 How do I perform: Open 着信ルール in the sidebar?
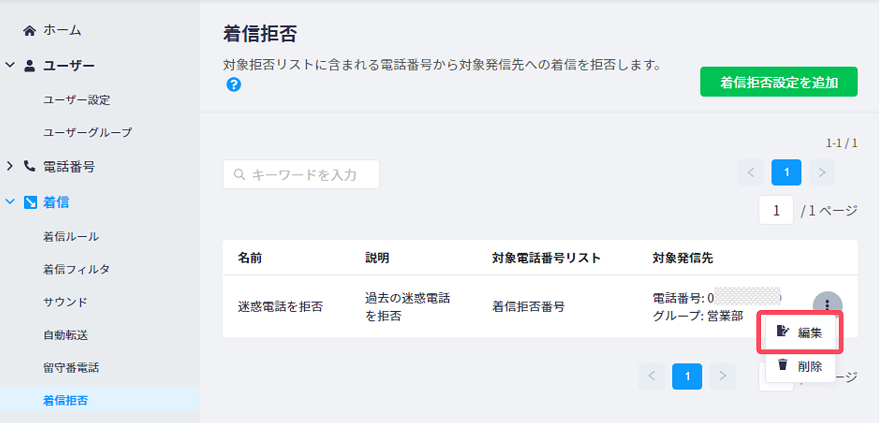point(71,236)
